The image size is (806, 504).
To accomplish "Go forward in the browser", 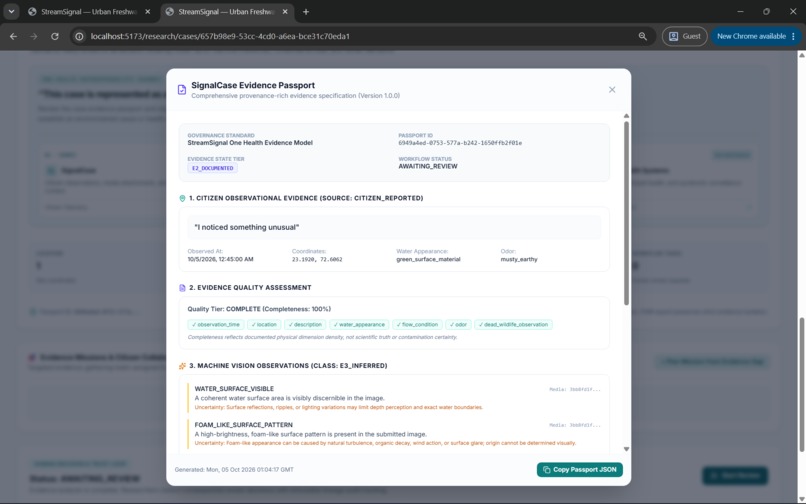I will click(x=34, y=36).
